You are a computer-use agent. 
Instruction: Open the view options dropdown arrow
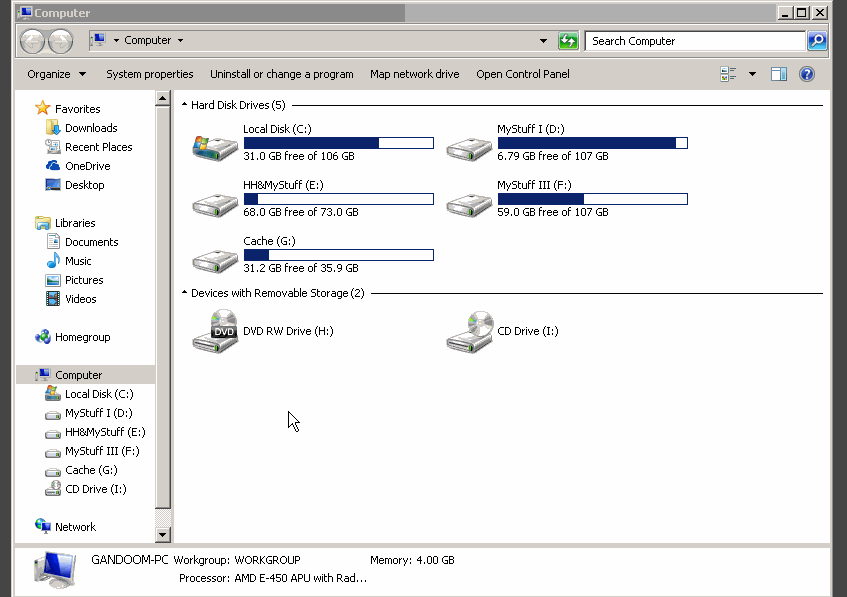(x=752, y=74)
